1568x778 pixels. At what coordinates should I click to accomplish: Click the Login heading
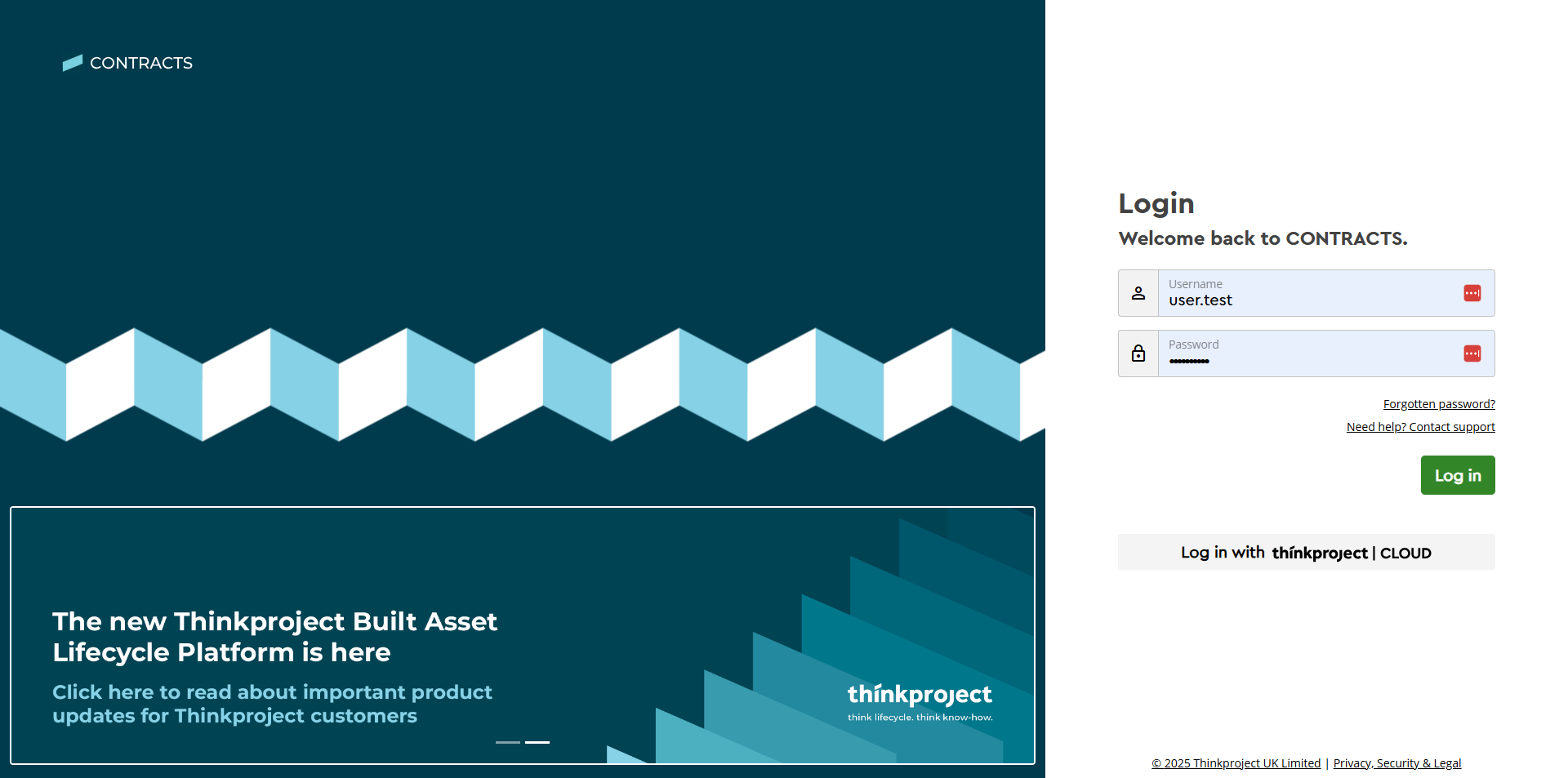point(1156,203)
